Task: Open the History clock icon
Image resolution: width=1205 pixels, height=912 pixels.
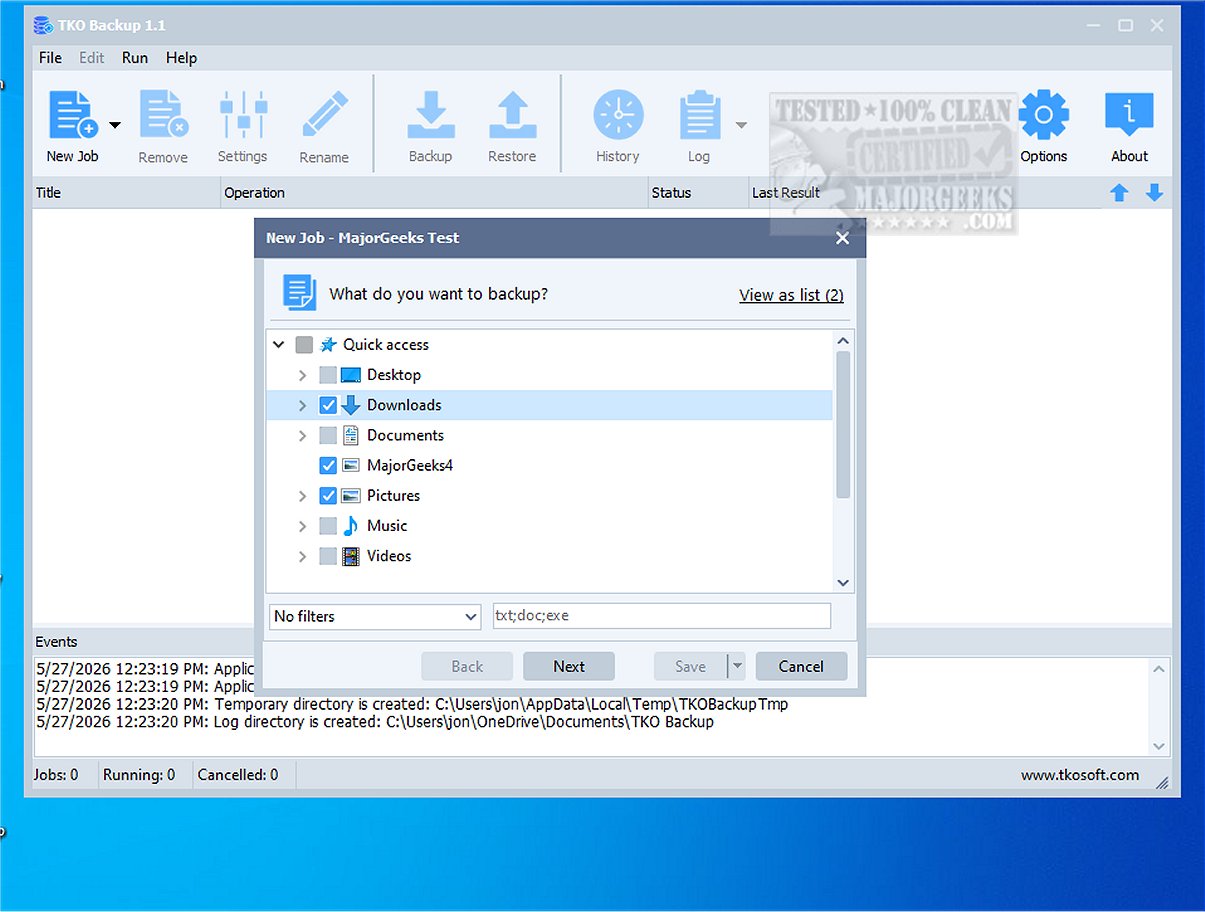Action: pos(618,114)
